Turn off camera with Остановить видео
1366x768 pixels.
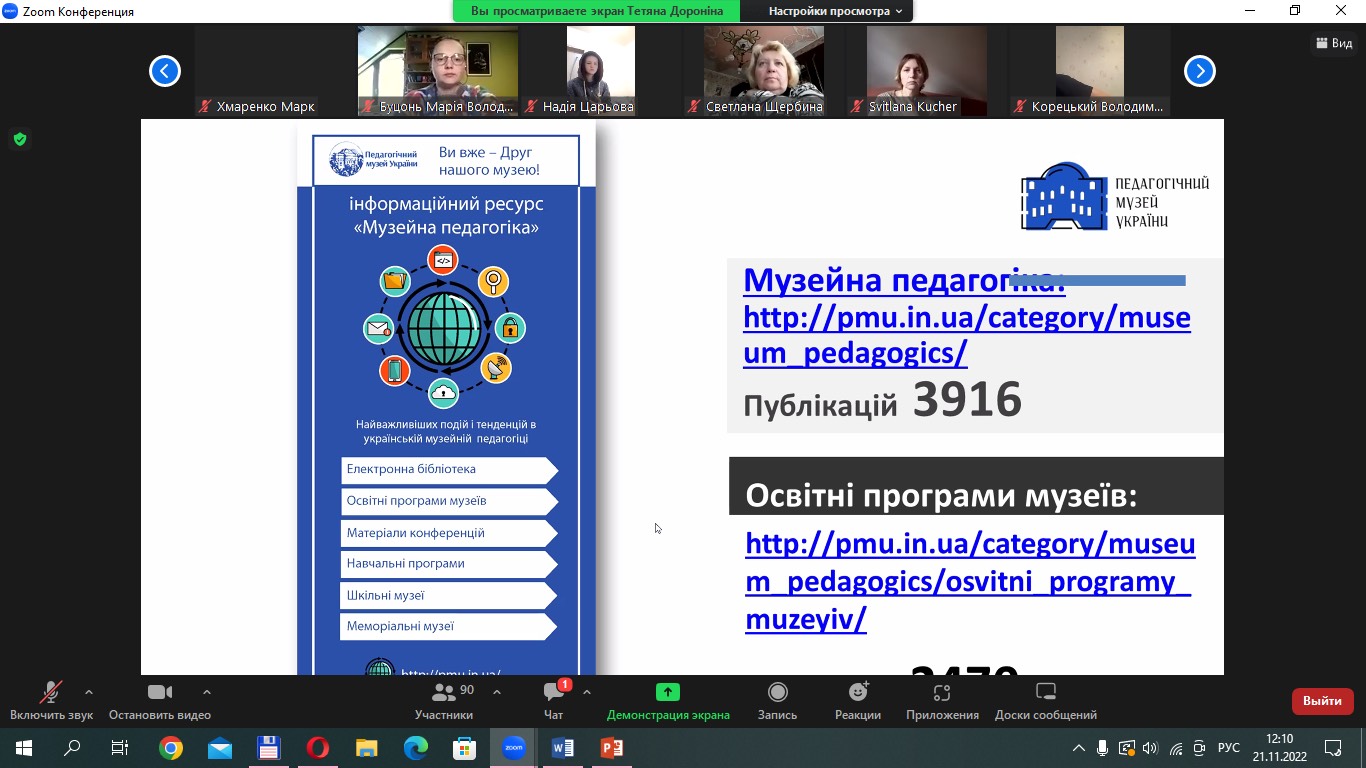pos(160,700)
